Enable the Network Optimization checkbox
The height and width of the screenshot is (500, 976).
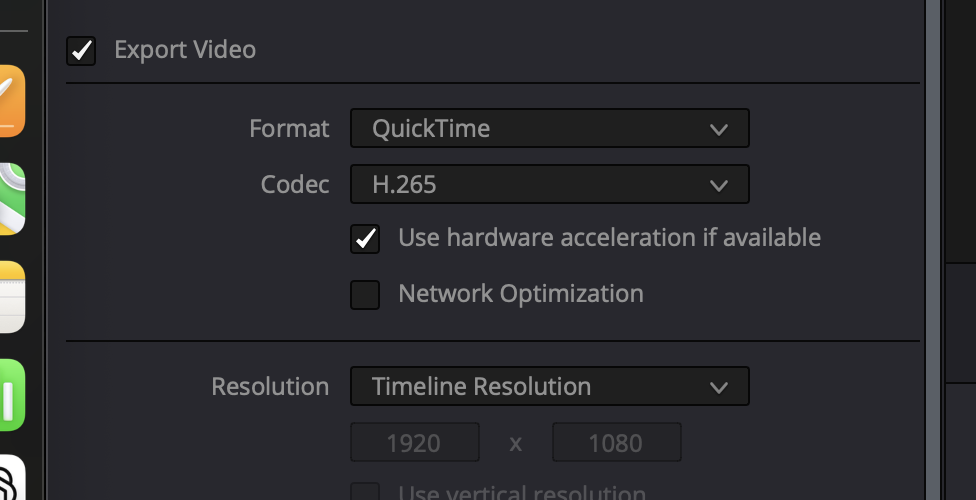(x=365, y=295)
